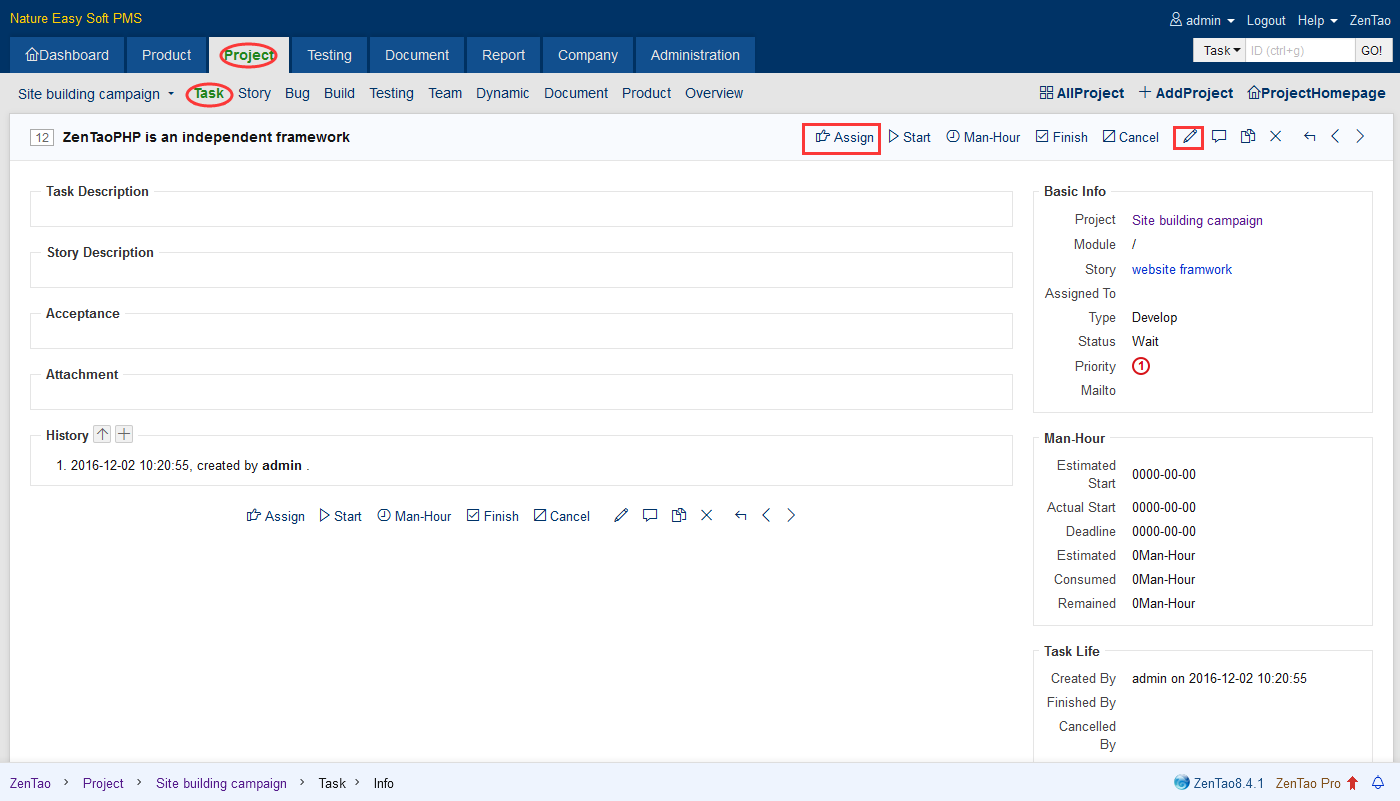The width and height of the screenshot is (1400, 801).
Task: Open the admin user dropdown
Action: (1202, 20)
